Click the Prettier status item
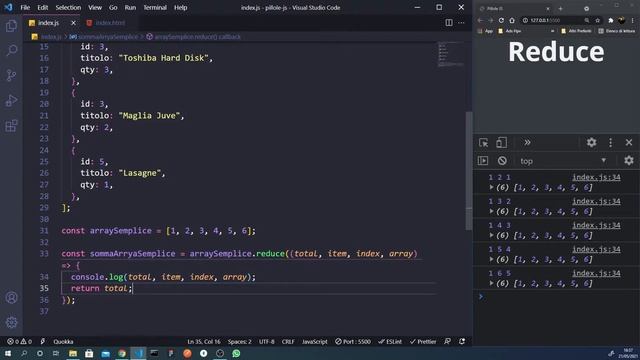This screenshot has width=640, height=360. (x=423, y=342)
